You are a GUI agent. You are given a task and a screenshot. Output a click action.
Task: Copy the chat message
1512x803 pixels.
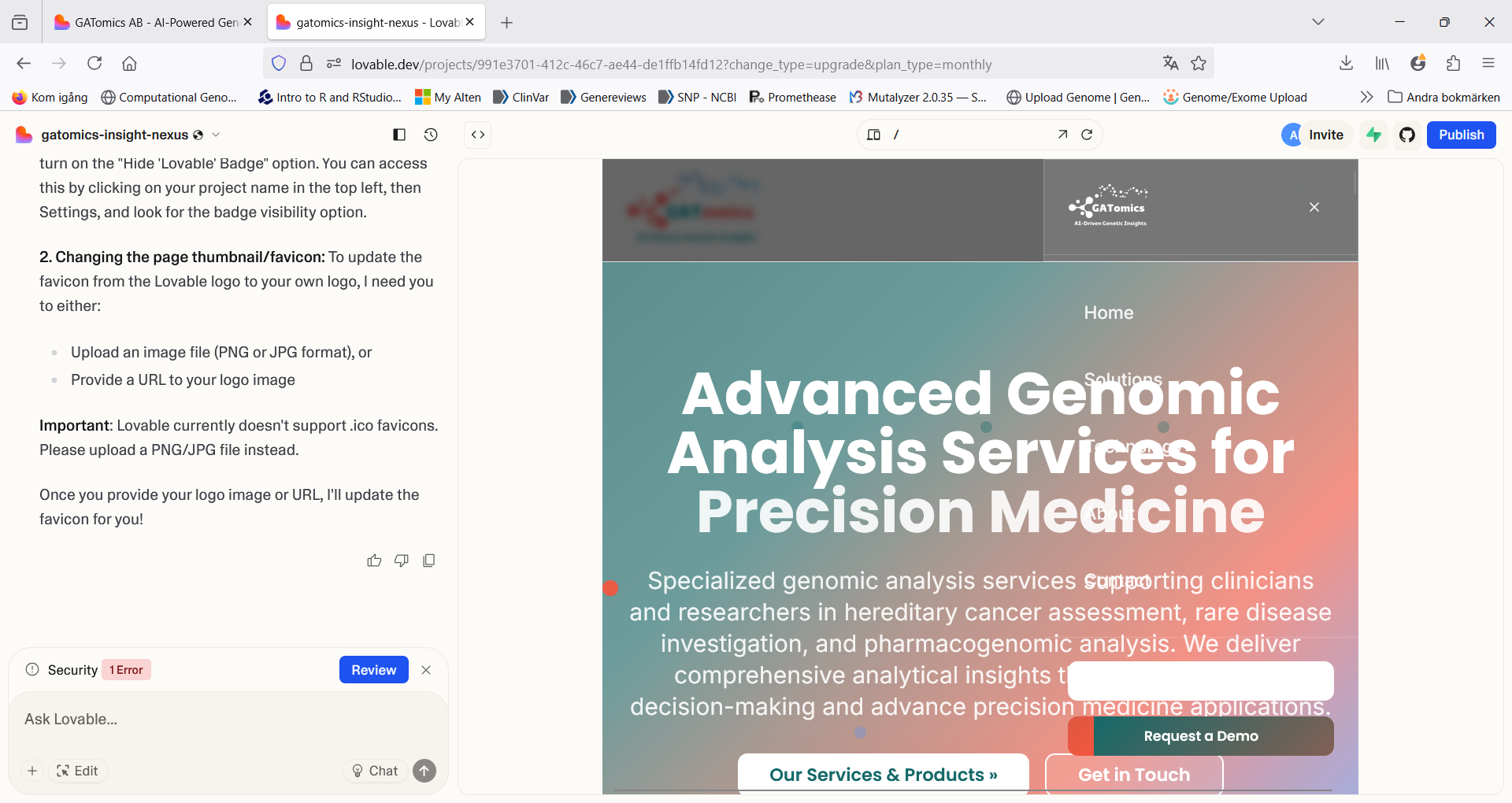pos(429,561)
